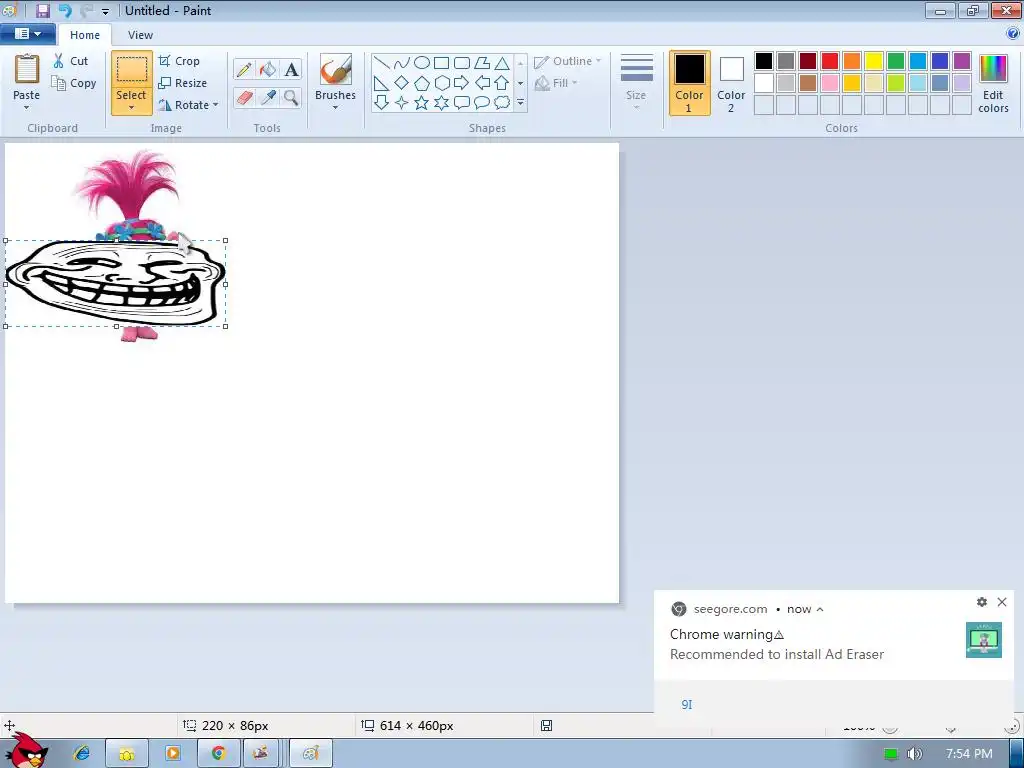Switch to the View tab
This screenshot has height=768, width=1024.
[x=140, y=35]
